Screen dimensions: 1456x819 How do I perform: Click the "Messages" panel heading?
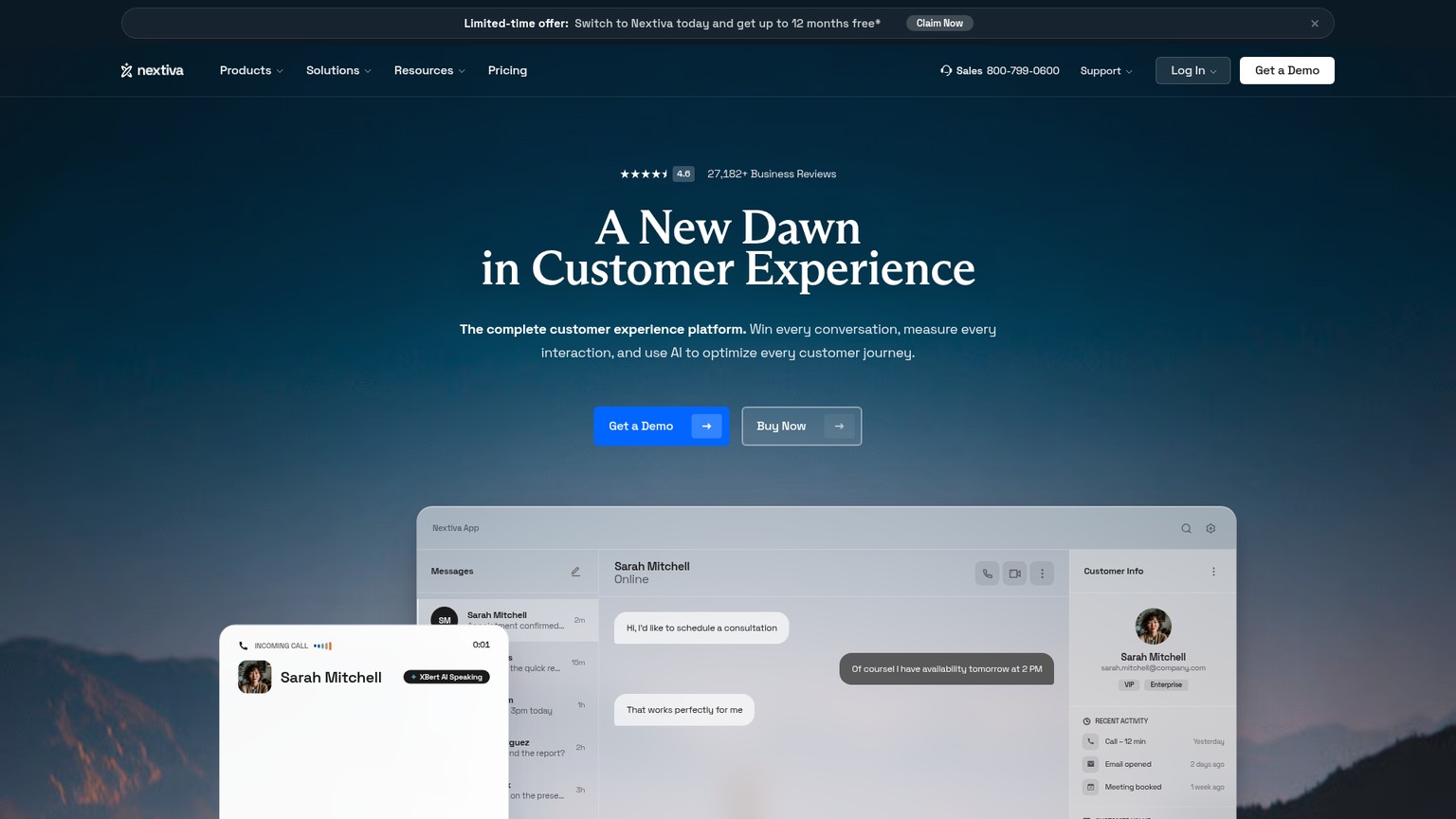pyautogui.click(x=452, y=572)
